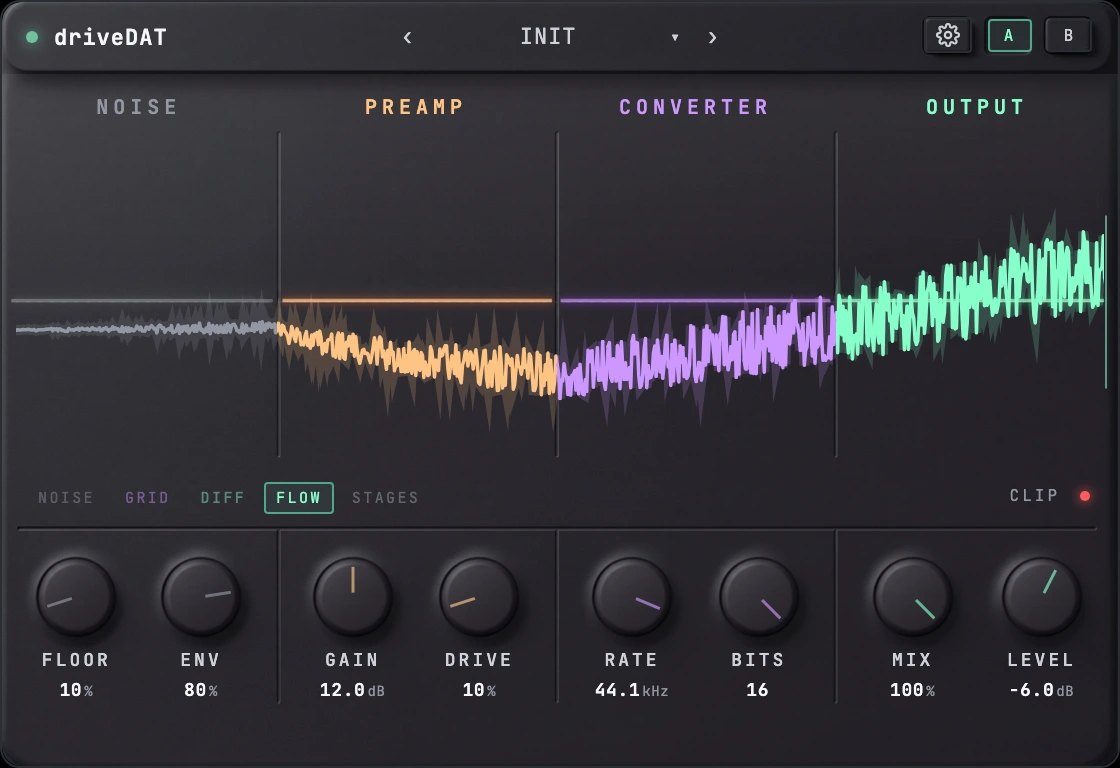Image resolution: width=1120 pixels, height=768 pixels.
Task: Open the preset dropdown arrow next to INIT
Action: pyautogui.click(x=674, y=37)
